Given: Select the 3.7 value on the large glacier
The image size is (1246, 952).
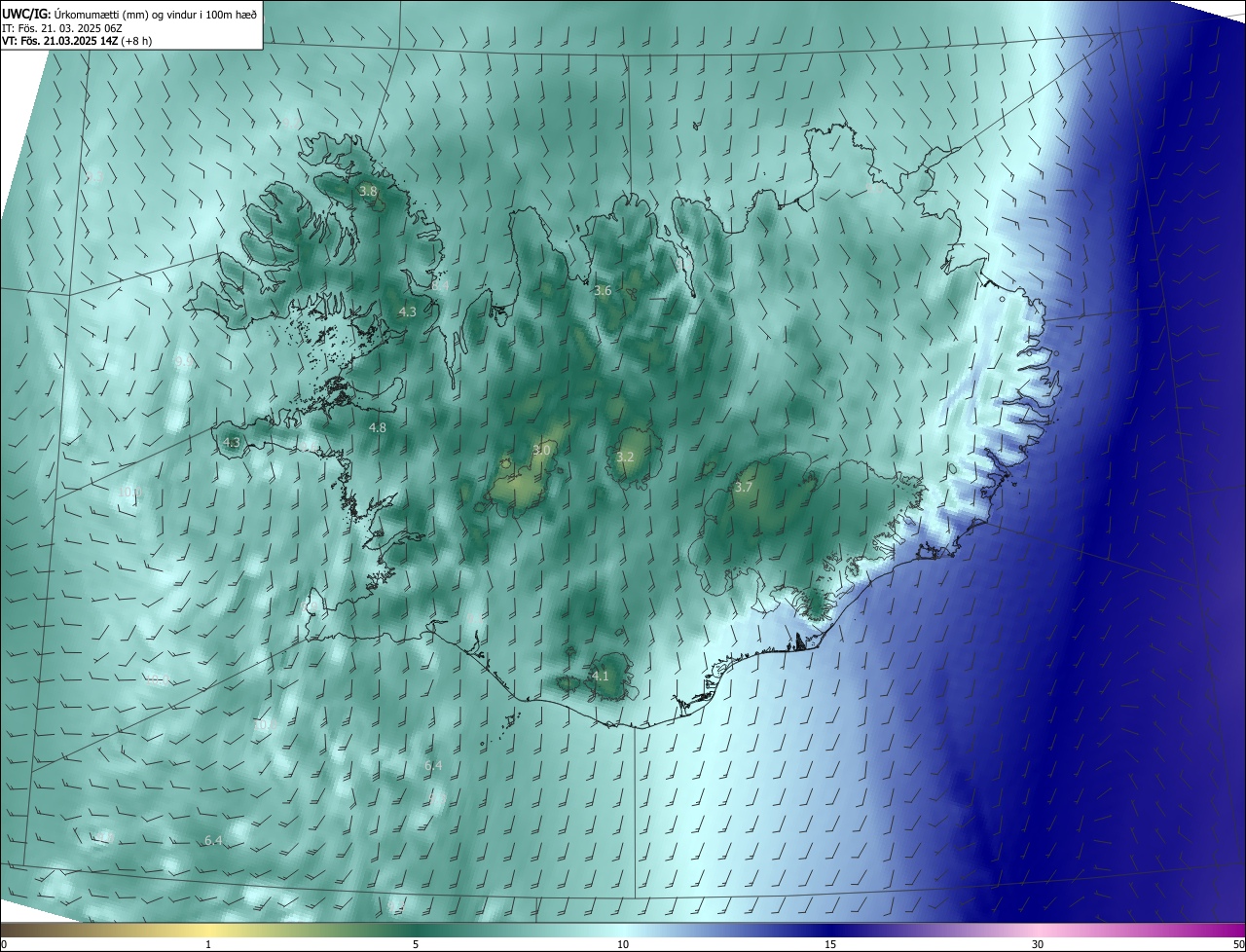Looking at the screenshot, I should [743, 487].
